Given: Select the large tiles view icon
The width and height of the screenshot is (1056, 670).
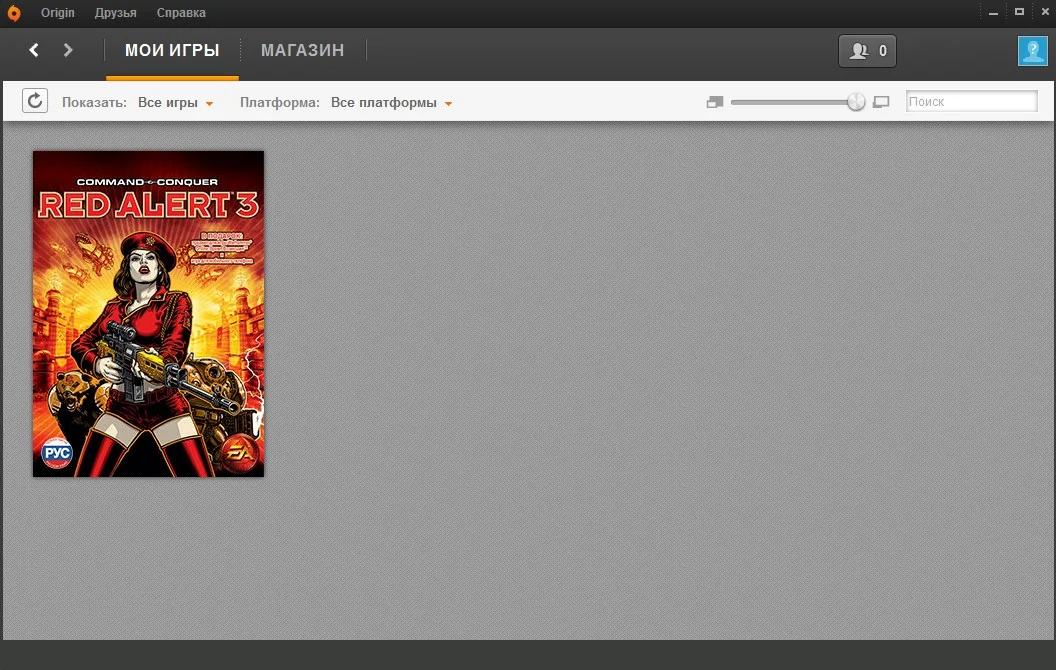Looking at the screenshot, I should 881,102.
